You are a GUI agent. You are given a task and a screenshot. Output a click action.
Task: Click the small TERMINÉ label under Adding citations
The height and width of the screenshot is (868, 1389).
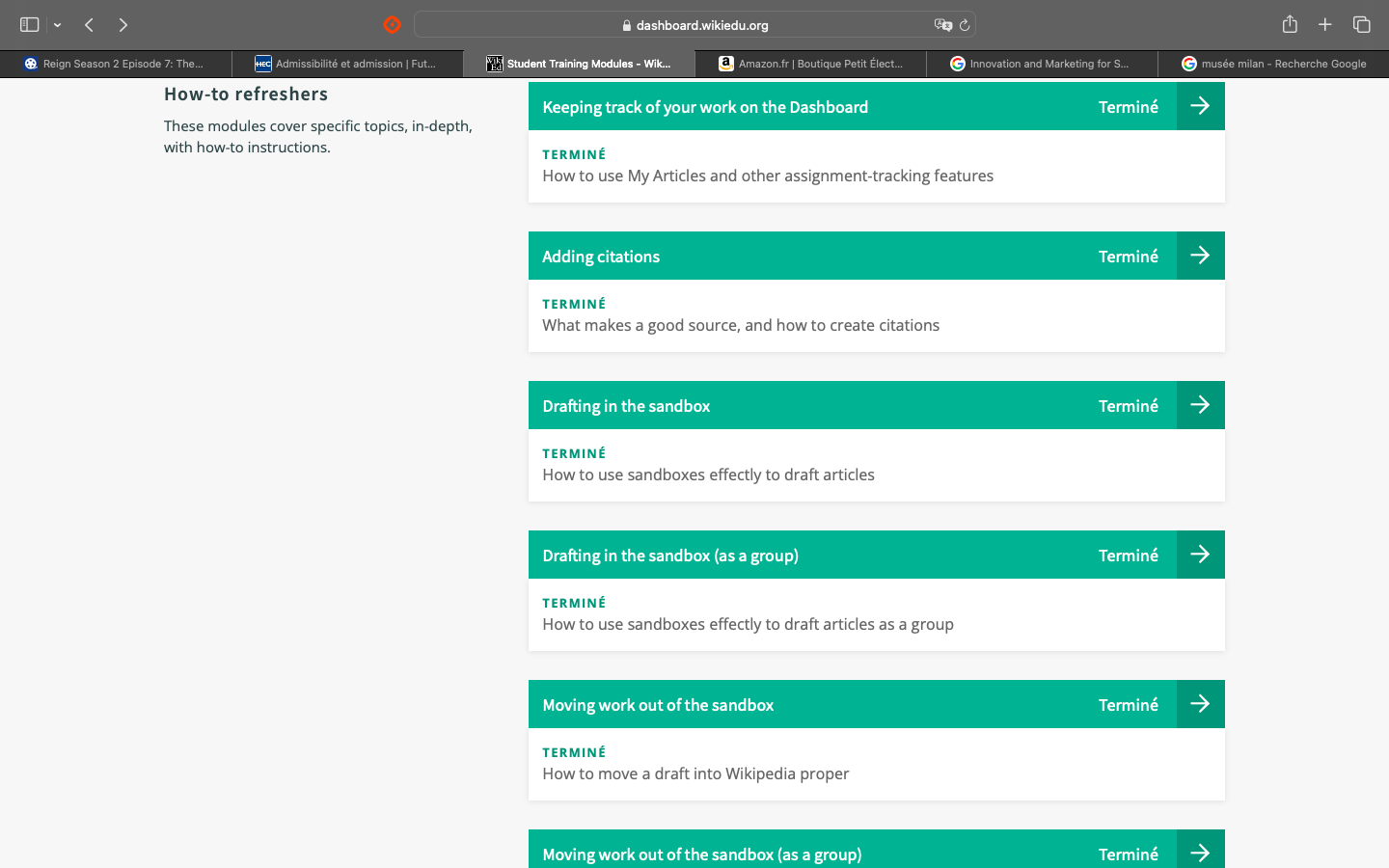click(x=574, y=304)
